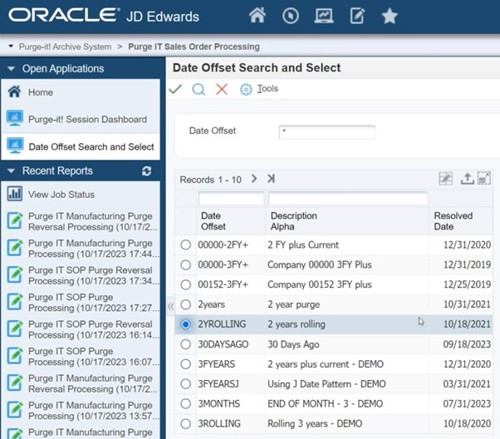Select the 2YROLLING radio button
500x439 pixels.
186,324
